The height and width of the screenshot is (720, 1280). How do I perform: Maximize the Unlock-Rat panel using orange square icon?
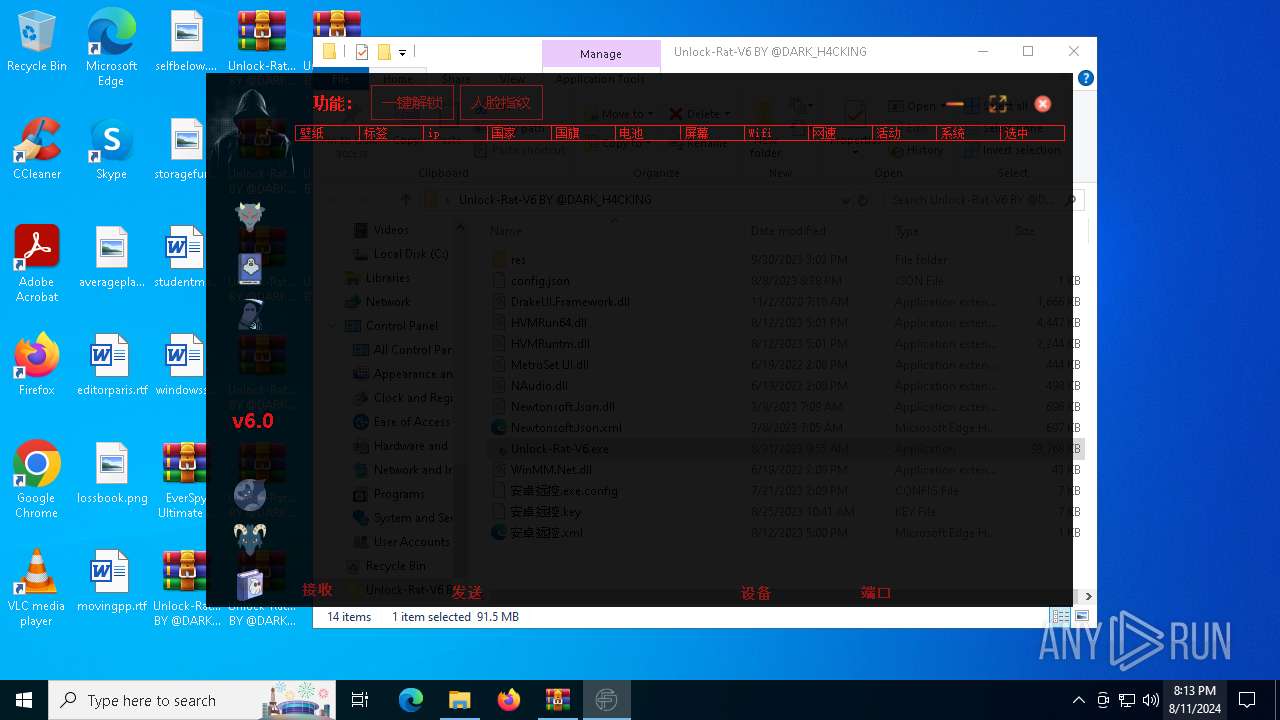[997, 104]
